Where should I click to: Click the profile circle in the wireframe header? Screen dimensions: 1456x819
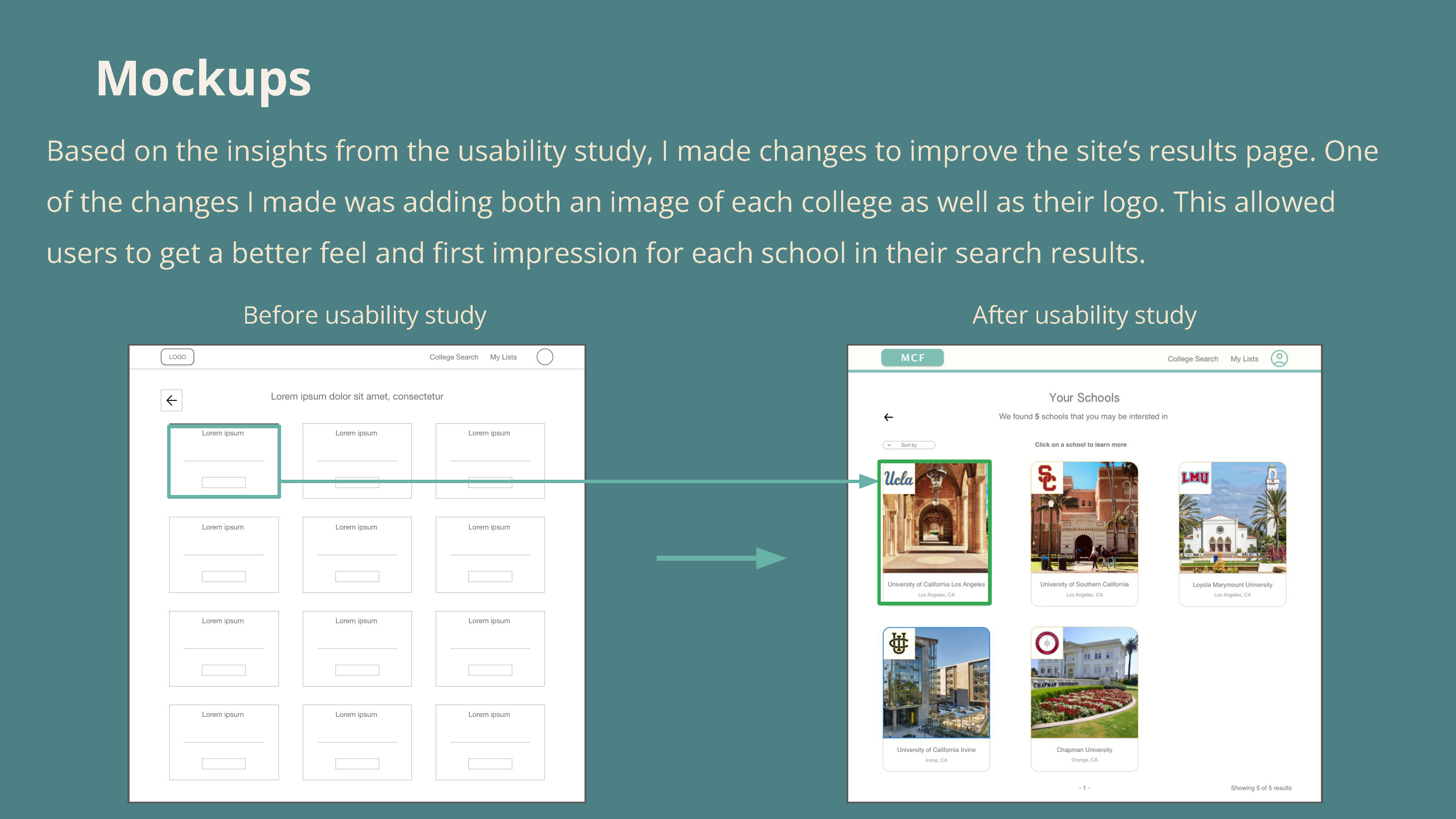(x=544, y=357)
